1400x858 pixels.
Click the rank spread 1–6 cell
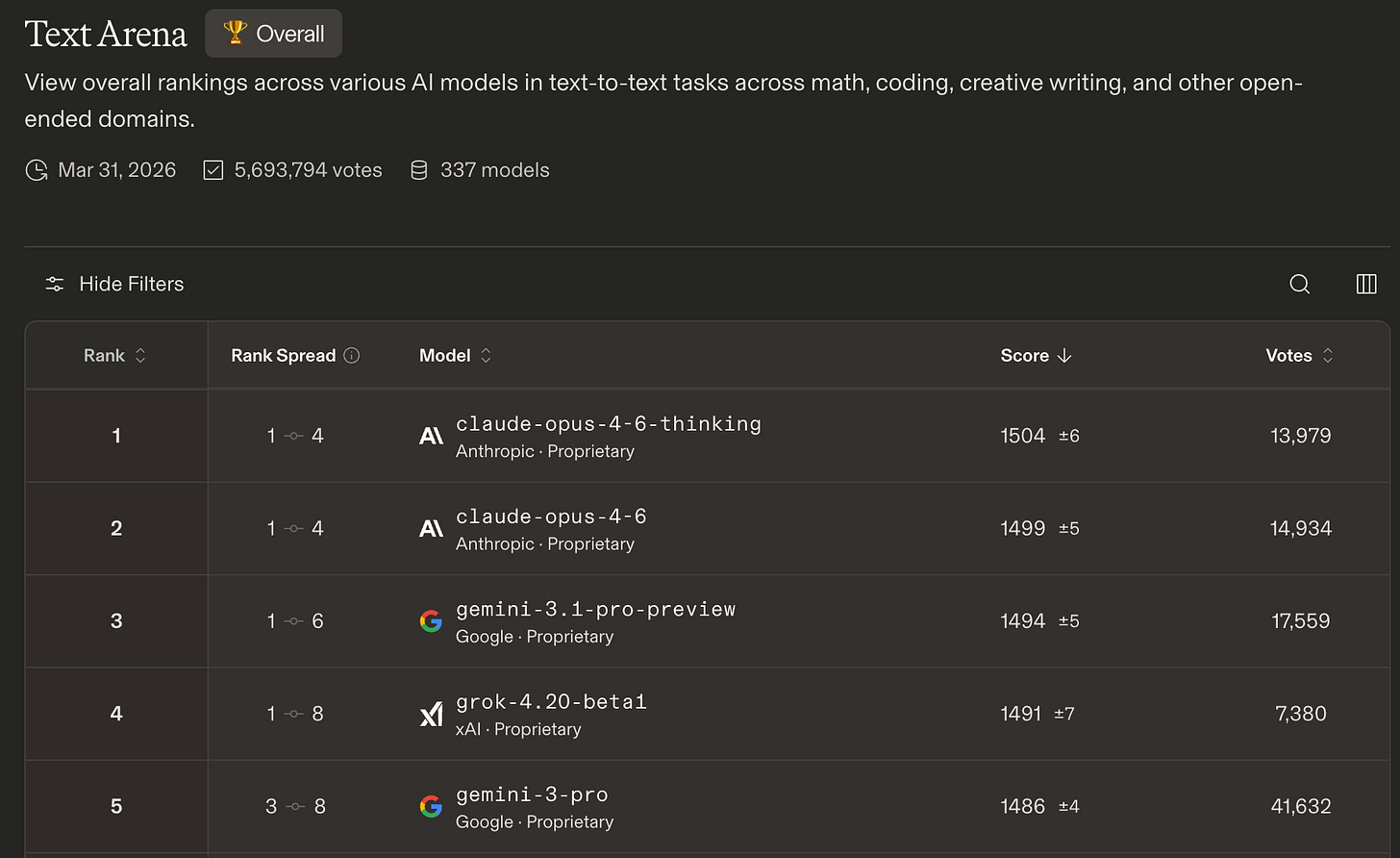tap(295, 621)
